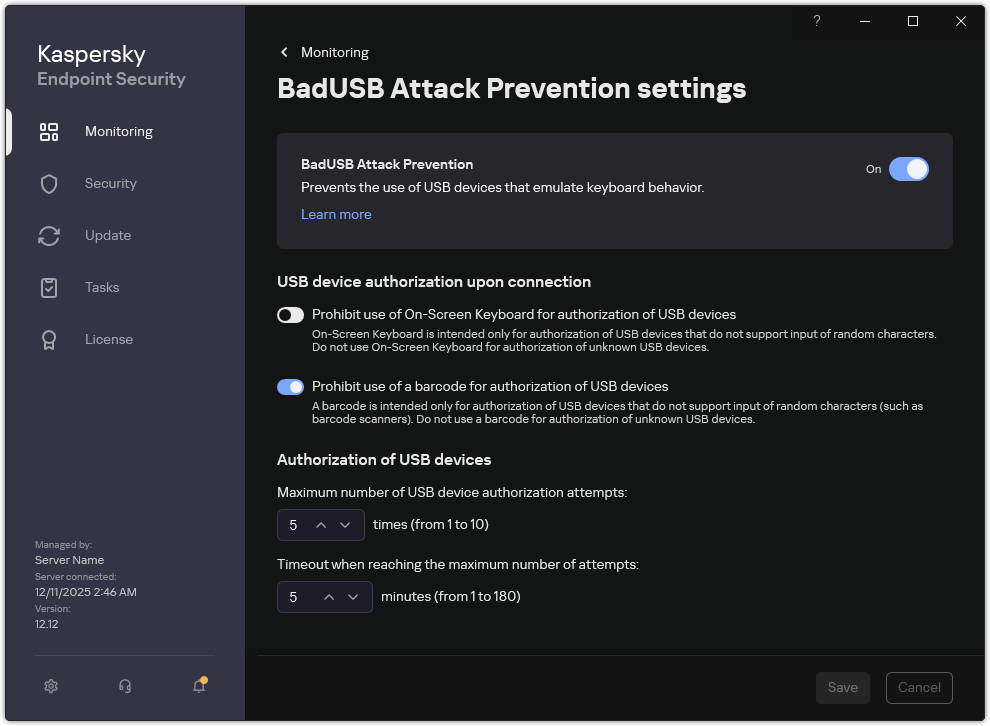Screen dimensions: 990x726
Task: Open Update via its sync icon
Action: [x=49, y=235]
